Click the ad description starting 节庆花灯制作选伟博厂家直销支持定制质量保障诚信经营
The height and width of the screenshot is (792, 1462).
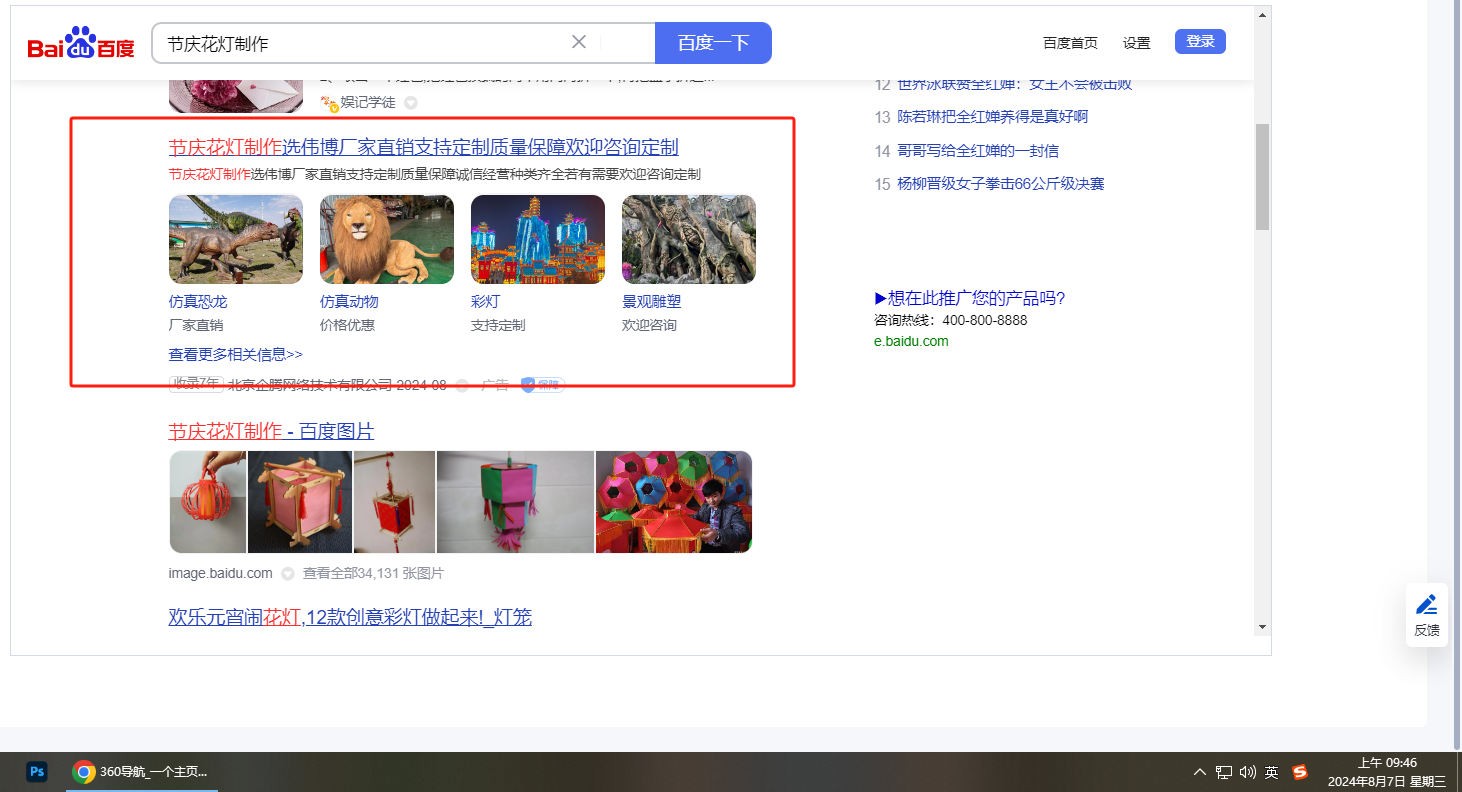pos(434,174)
